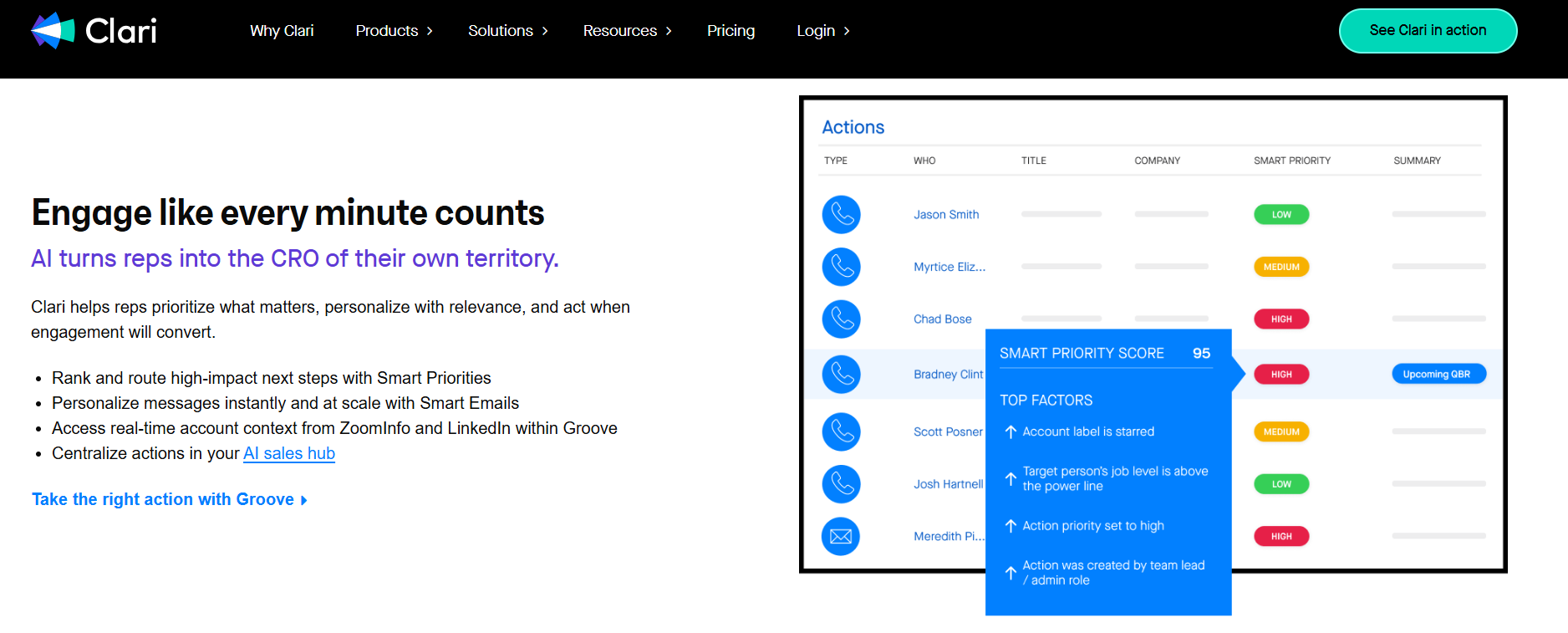Click the heading Engage like every minute counts
The width and height of the screenshot is (1568, 633).
288,213
